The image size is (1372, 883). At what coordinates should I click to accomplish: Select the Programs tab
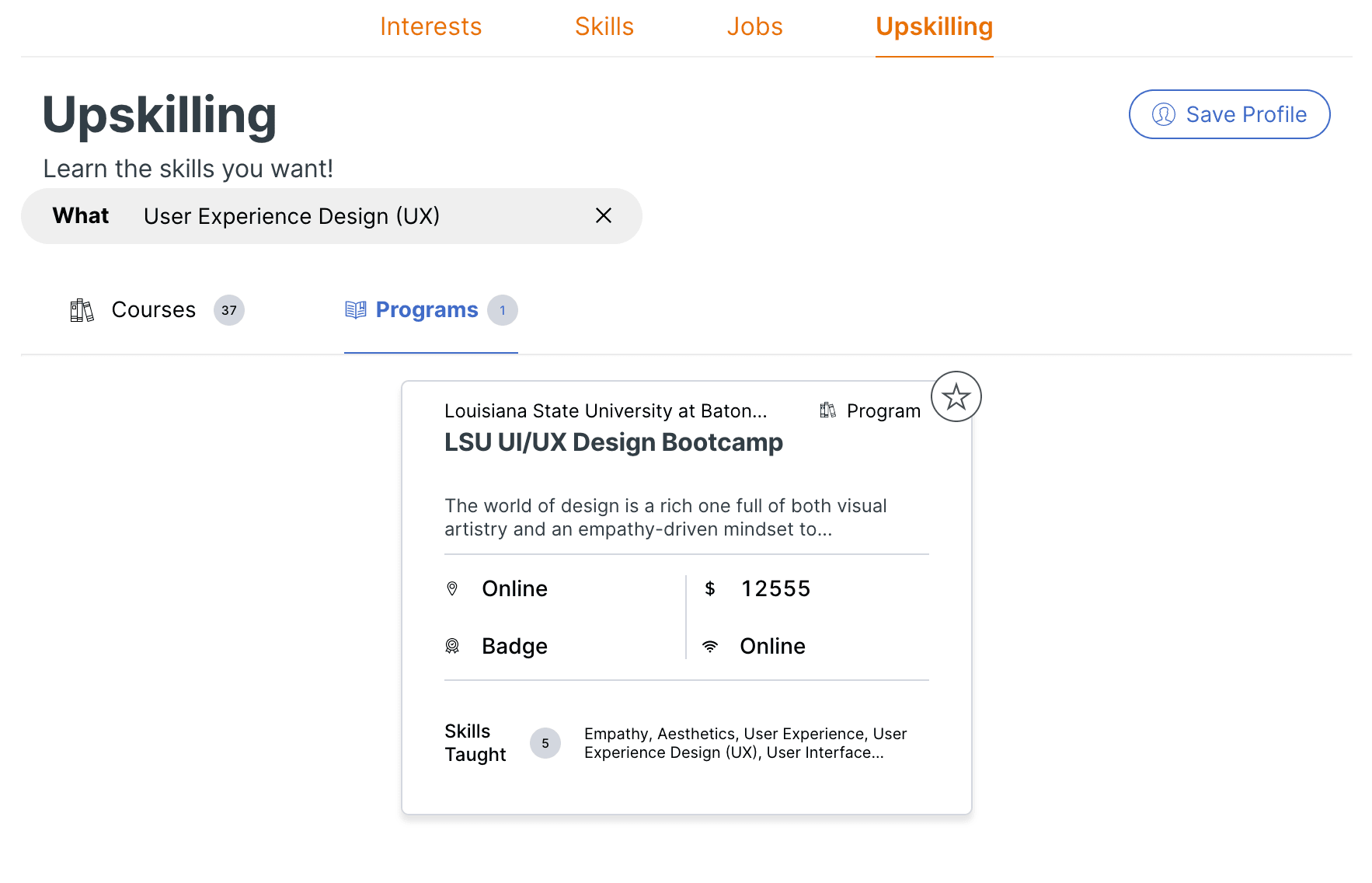[431, 310]
